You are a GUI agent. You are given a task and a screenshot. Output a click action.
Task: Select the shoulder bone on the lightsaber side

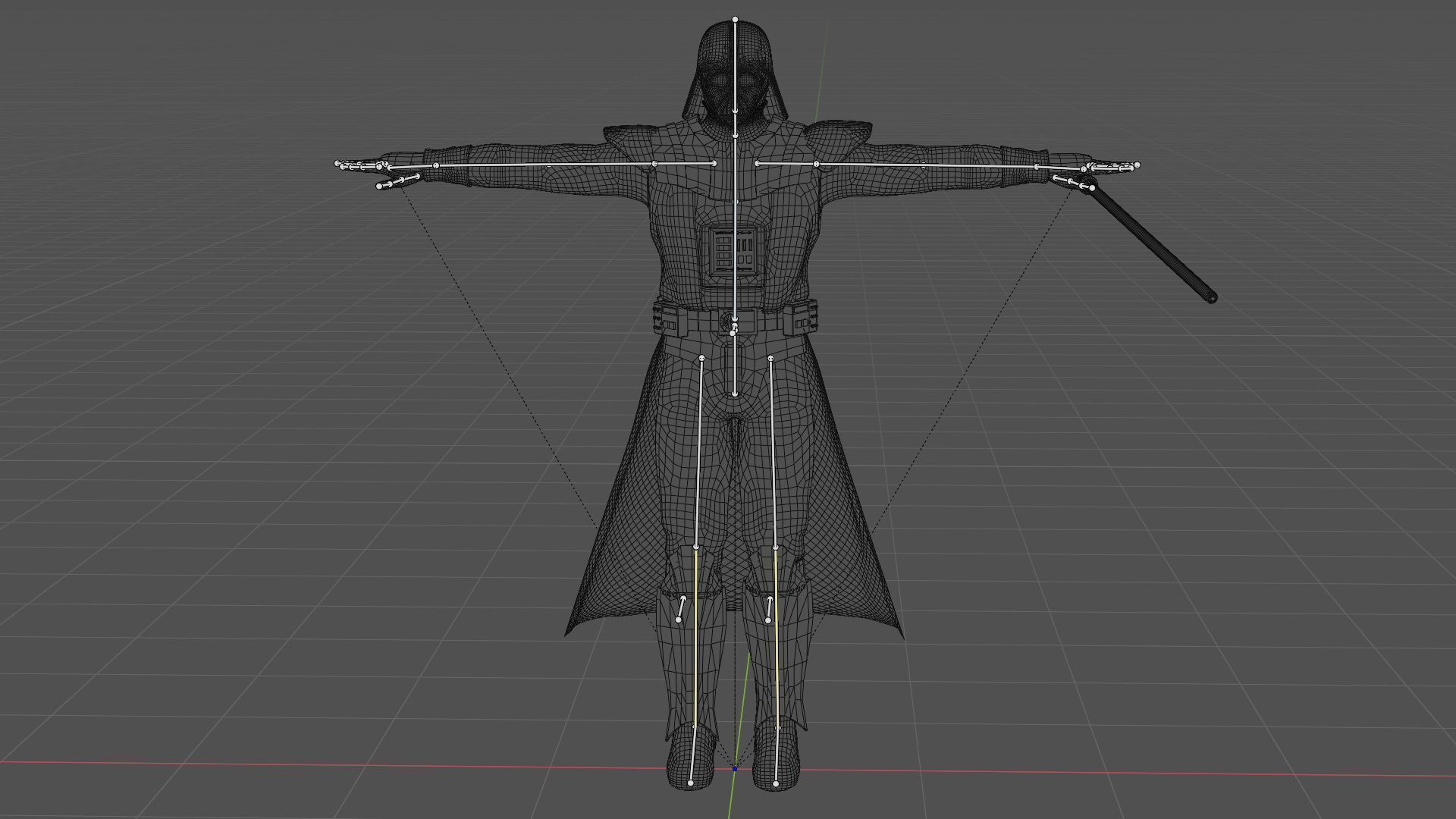[x=786, y=164]
